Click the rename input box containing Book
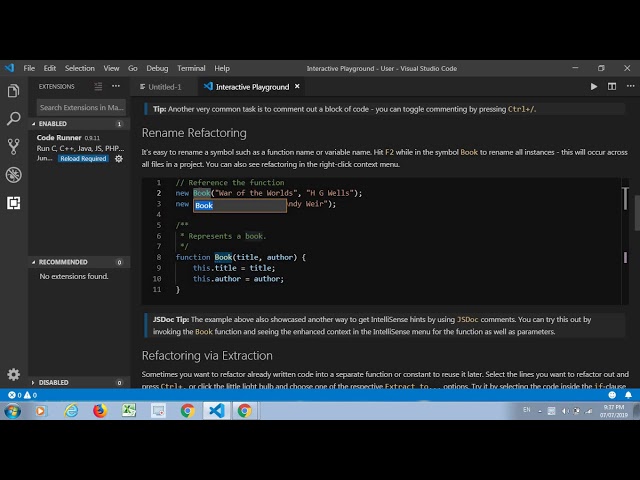This screenshot has height=480, width=640. pyautogui.click(x=240, y=205)
